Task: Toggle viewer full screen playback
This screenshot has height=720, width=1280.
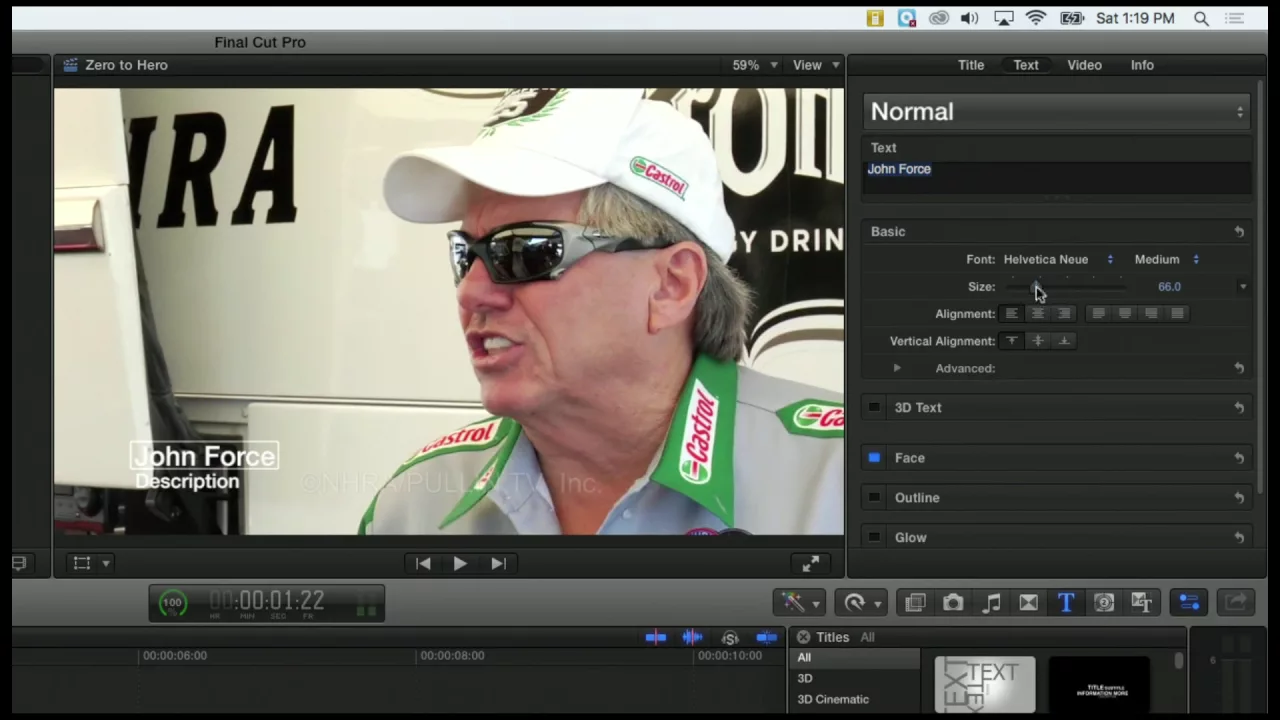Action: tap(811, 564)
